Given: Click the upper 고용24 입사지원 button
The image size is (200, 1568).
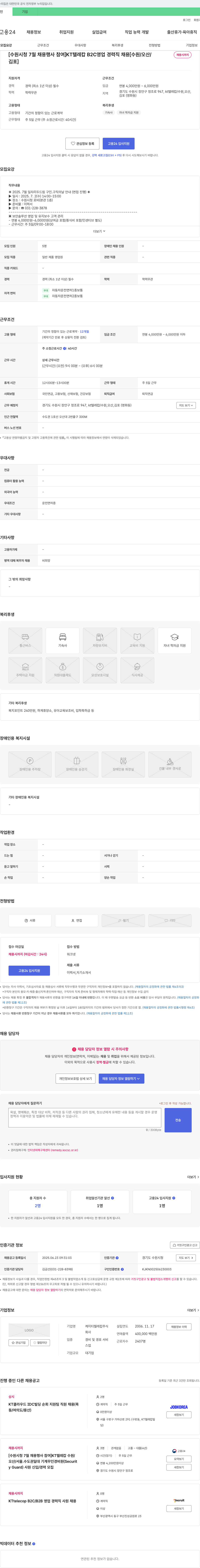Looking at the screenshot, I should point(119,144).
